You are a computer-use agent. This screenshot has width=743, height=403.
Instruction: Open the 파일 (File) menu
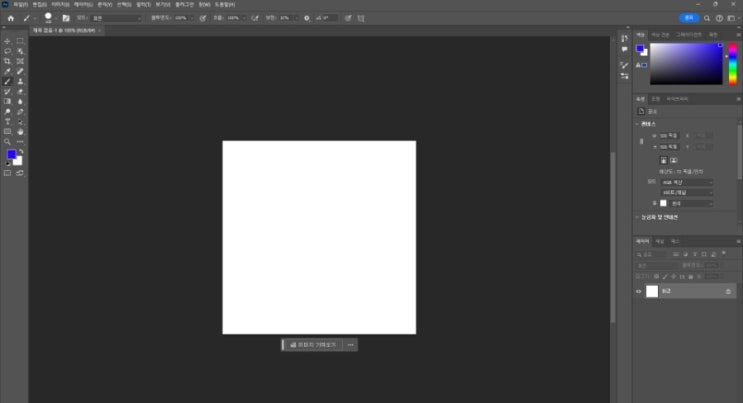(20, 4)
